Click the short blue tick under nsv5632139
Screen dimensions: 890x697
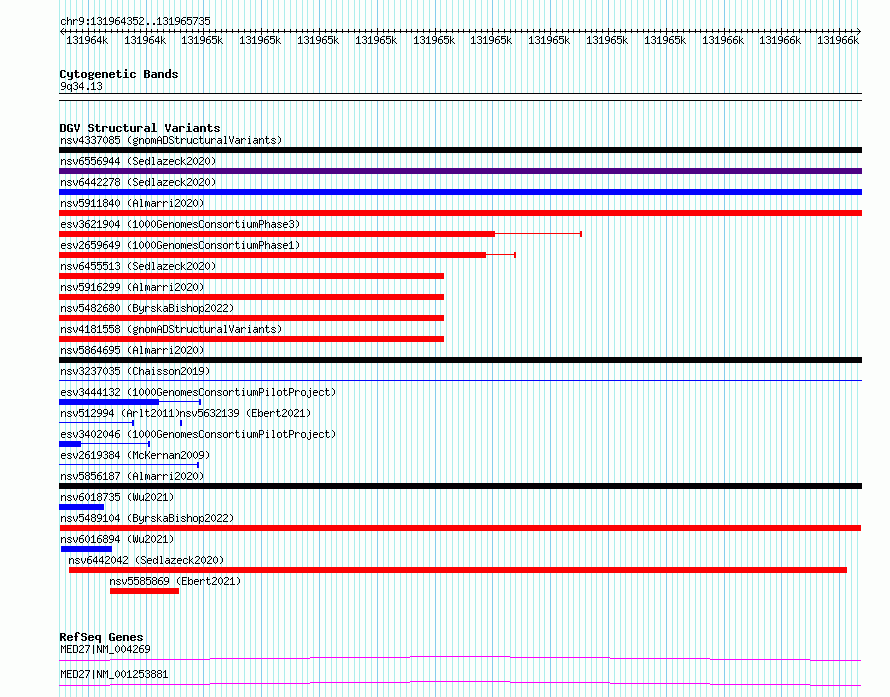point(181,423)
